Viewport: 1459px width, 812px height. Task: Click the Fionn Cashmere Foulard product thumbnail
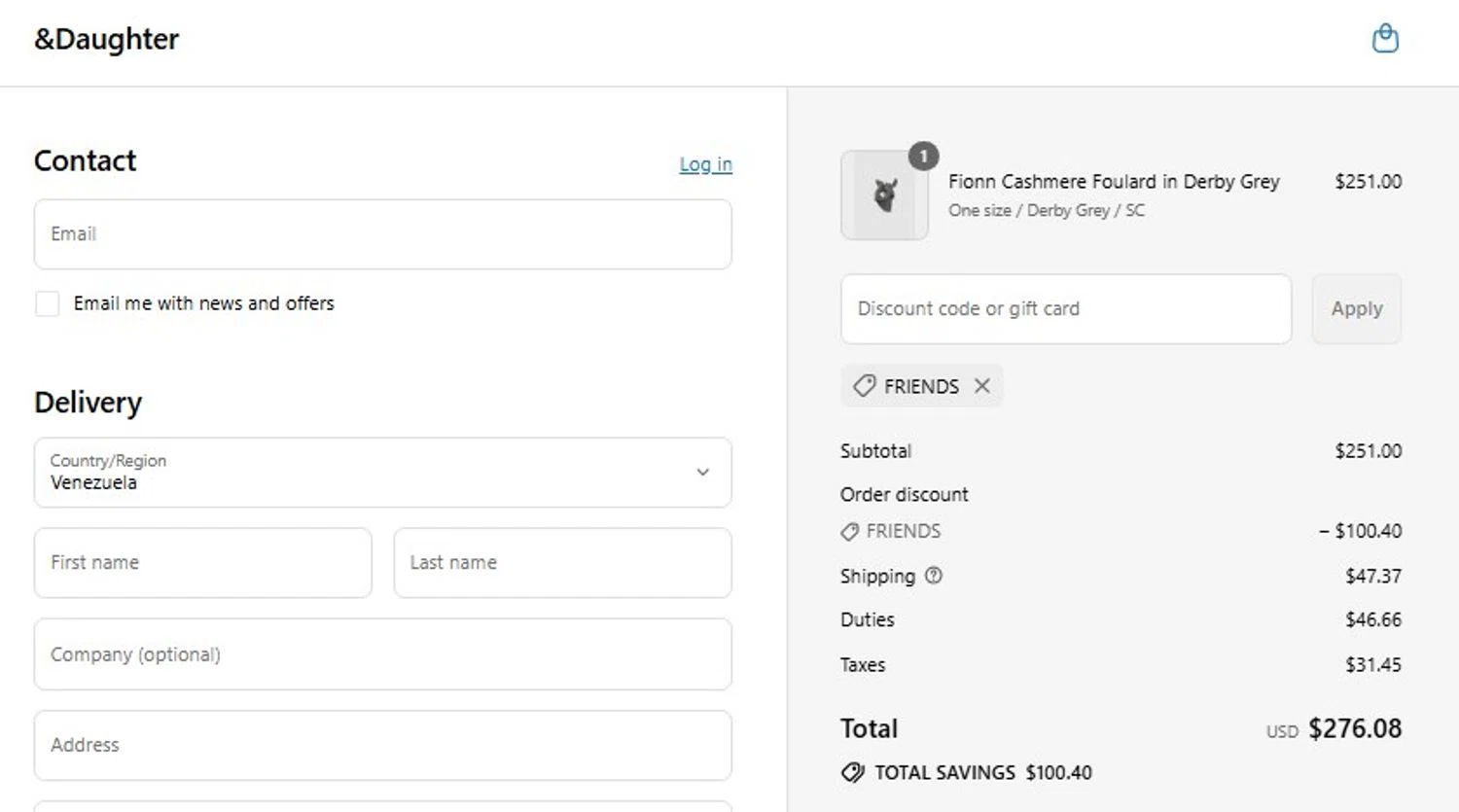[x=884, y=195]
